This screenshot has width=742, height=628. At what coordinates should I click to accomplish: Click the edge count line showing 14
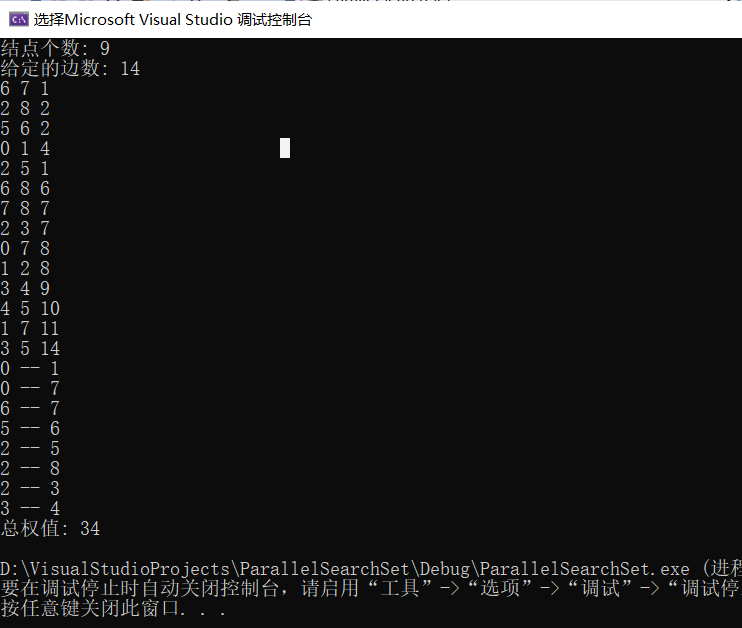(x=70, y=68)
